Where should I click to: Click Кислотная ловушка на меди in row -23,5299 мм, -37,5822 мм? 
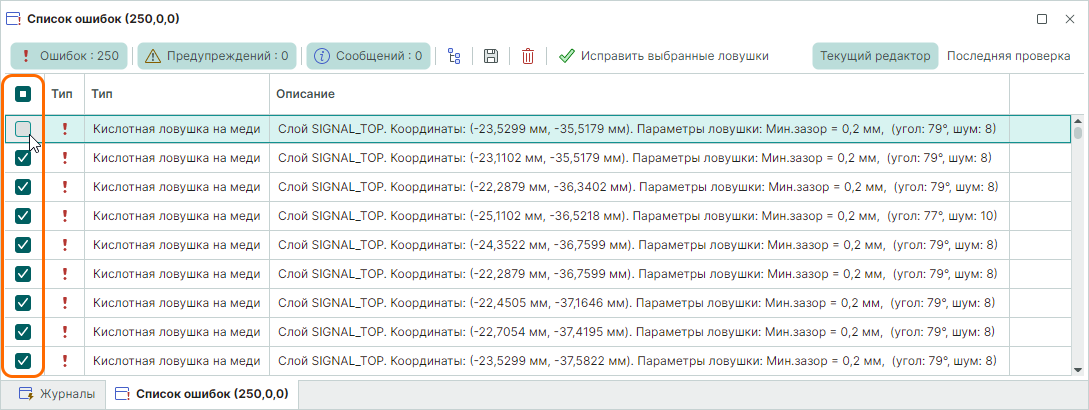176,361
